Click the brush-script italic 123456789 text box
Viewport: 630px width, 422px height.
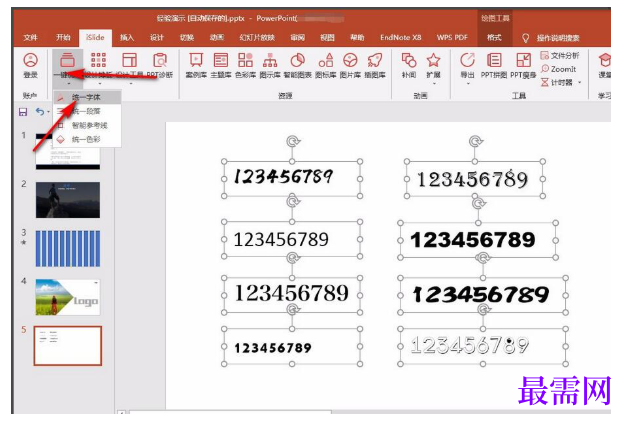[x=292, y=178]
